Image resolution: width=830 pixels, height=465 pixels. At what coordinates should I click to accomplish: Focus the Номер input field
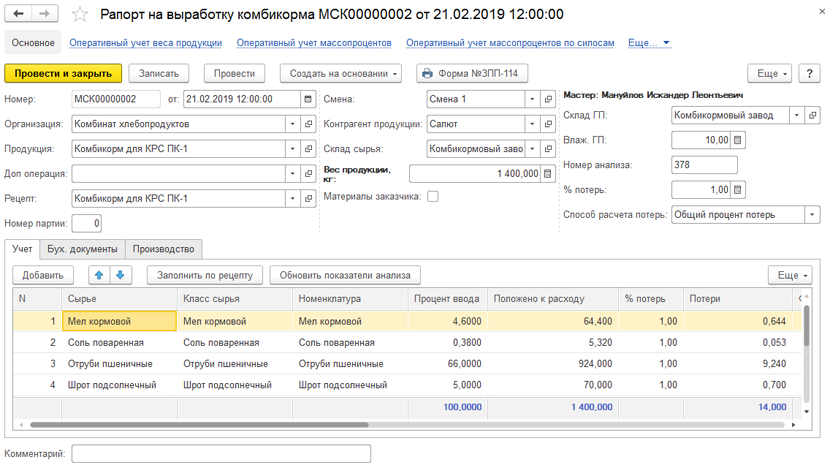click(116, 99)
